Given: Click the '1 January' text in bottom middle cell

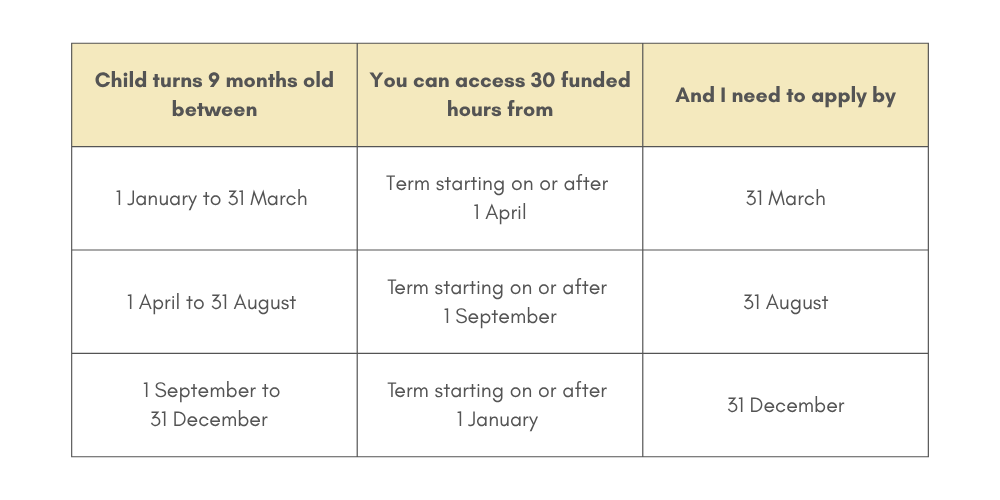Looking at the screenshot, I should click(497, 420).
